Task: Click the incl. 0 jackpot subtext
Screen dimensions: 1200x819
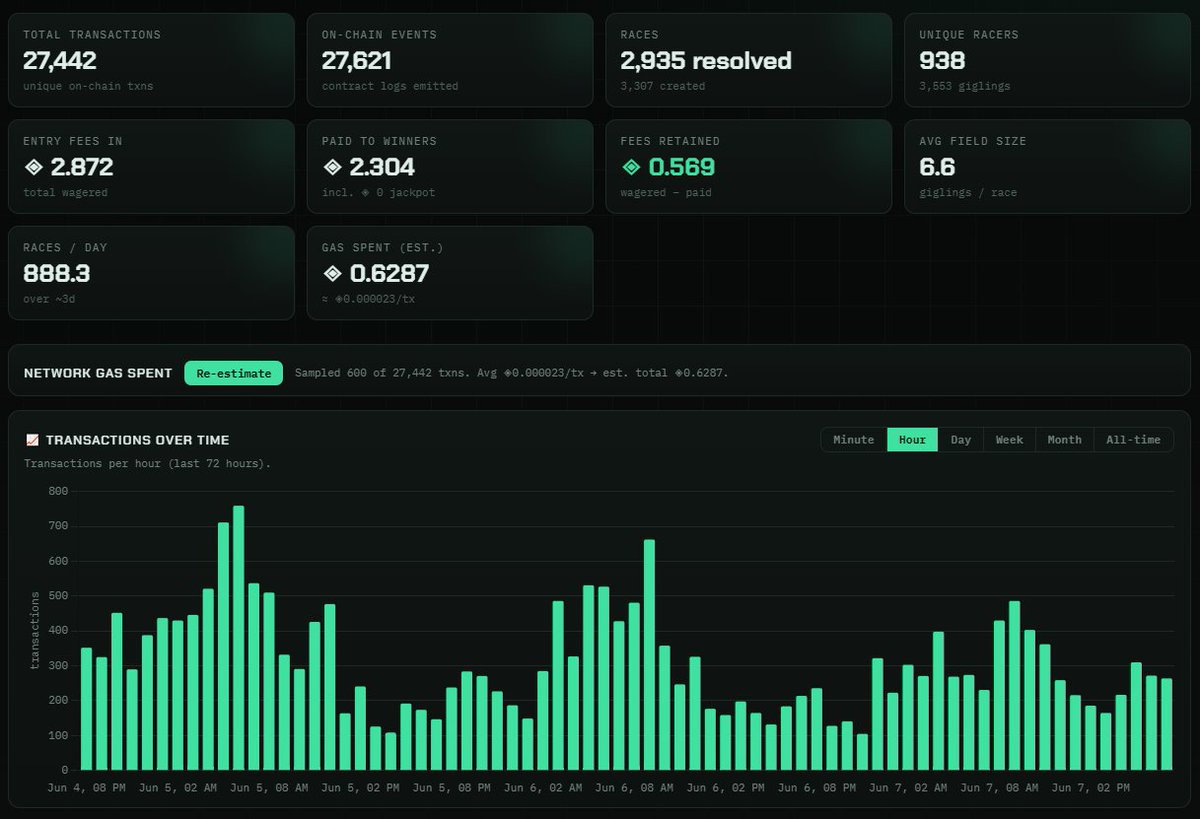Action: coord(378,193)
